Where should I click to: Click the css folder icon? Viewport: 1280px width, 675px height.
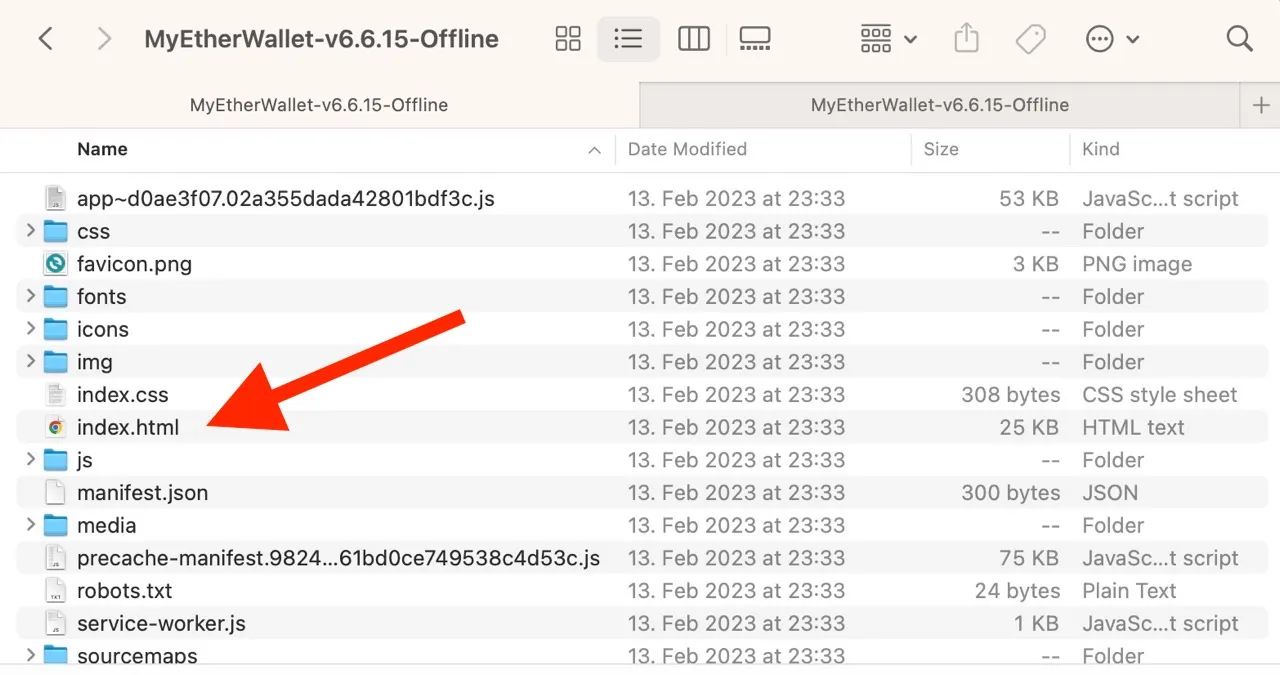(56, 231)
